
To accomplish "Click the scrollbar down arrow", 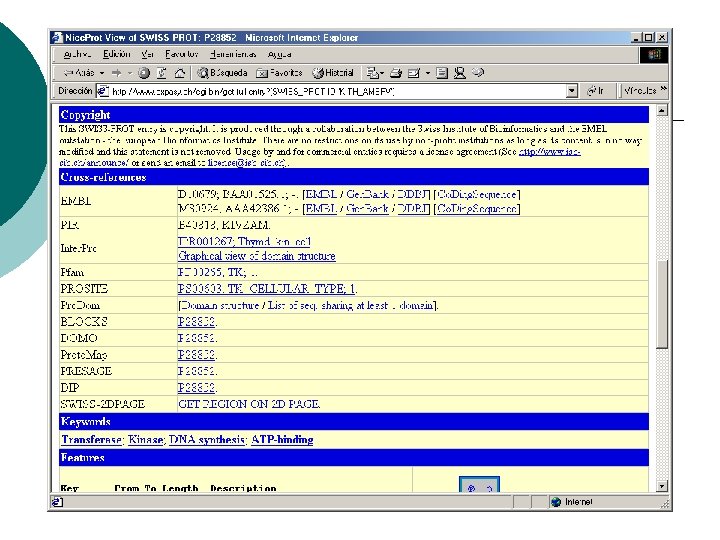I will pyautogui.click(x=662, y=486).
